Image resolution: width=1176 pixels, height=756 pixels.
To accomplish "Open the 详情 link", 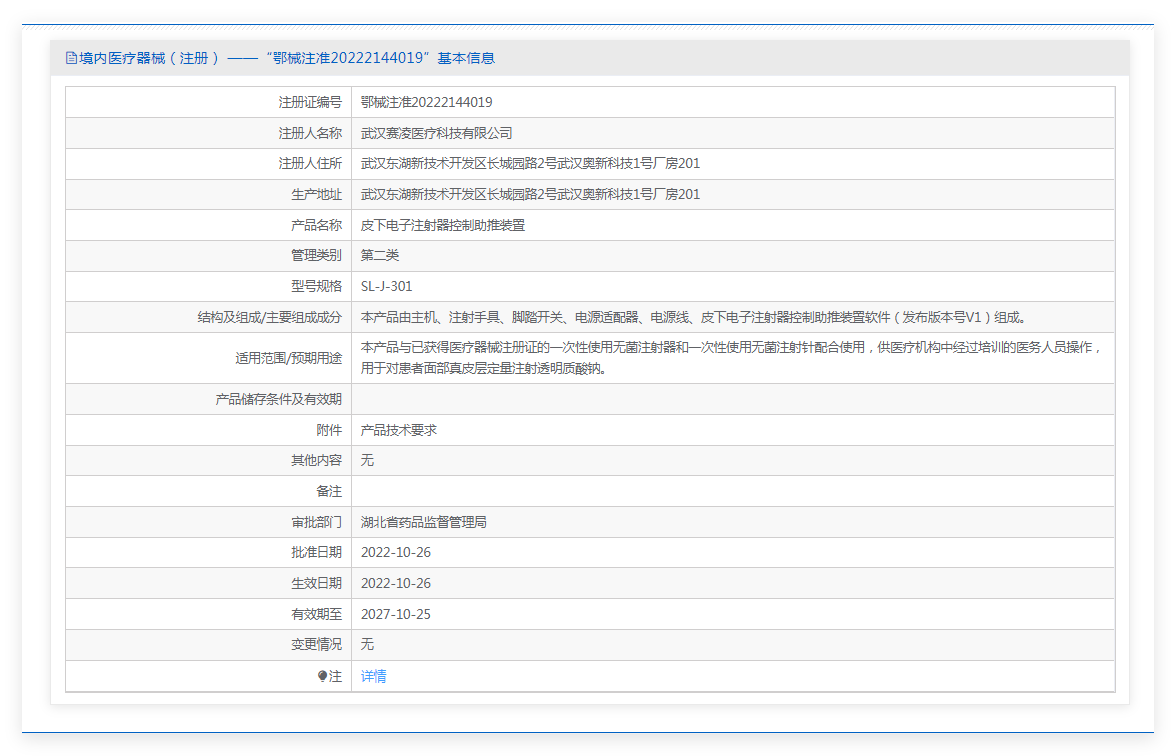I will 374,676.
